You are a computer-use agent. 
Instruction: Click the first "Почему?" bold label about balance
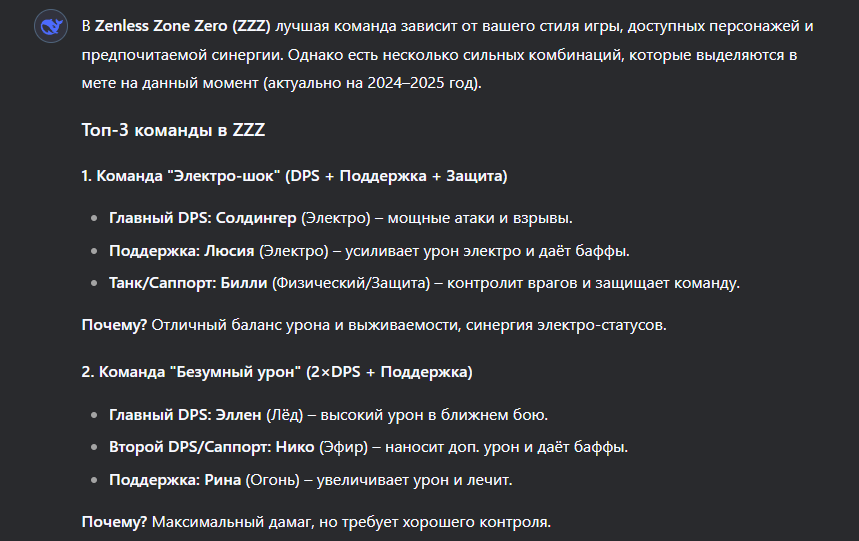point(114,325)
